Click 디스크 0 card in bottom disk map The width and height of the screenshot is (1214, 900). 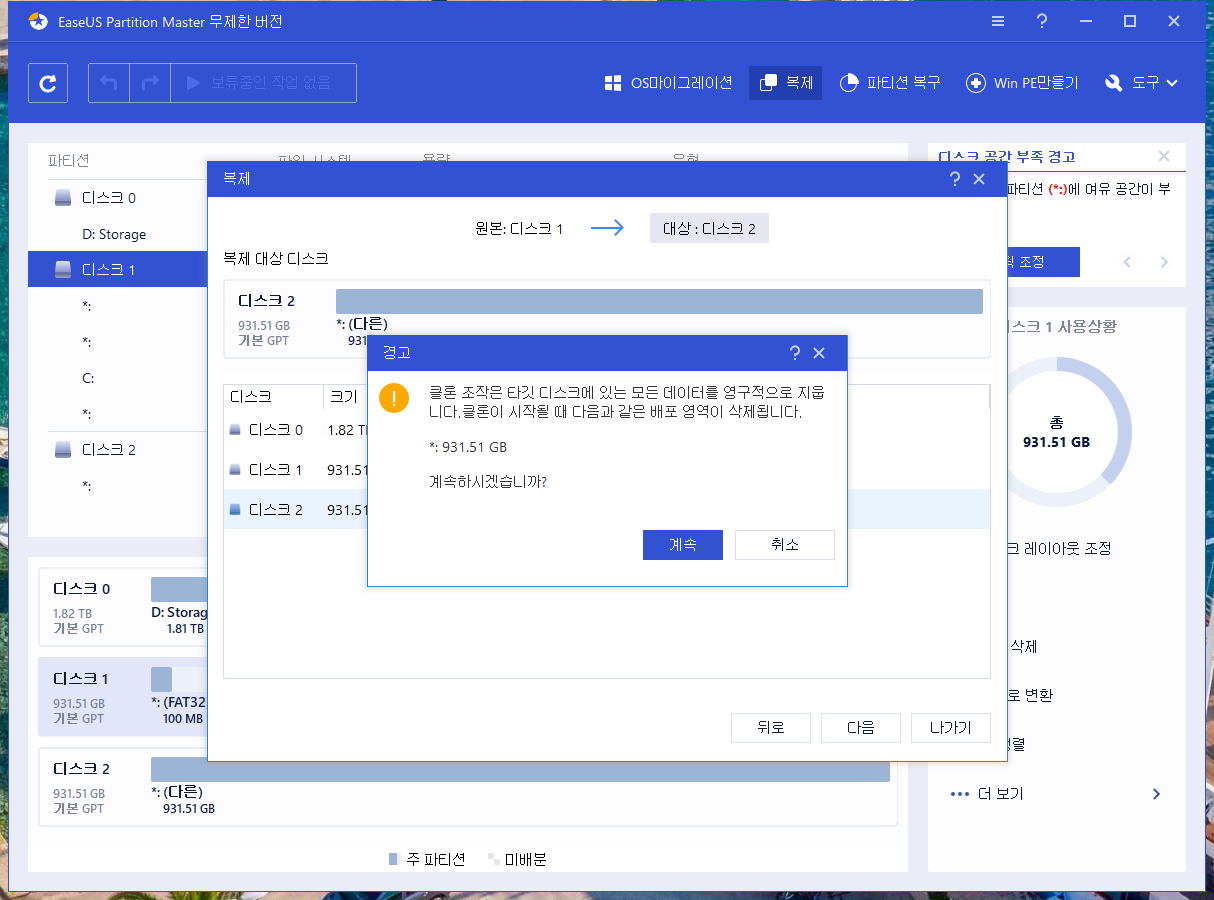[x=123, y=608]
